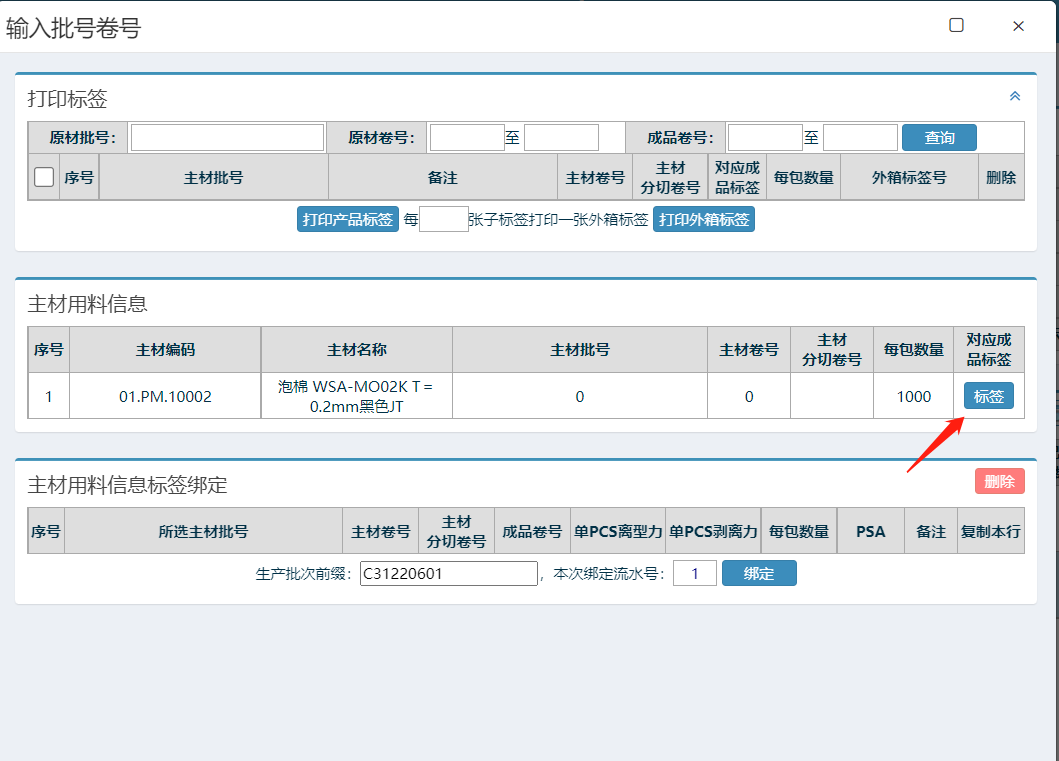Edit the 生产批次前缀 field containing C31220601

tap(449, 574)
